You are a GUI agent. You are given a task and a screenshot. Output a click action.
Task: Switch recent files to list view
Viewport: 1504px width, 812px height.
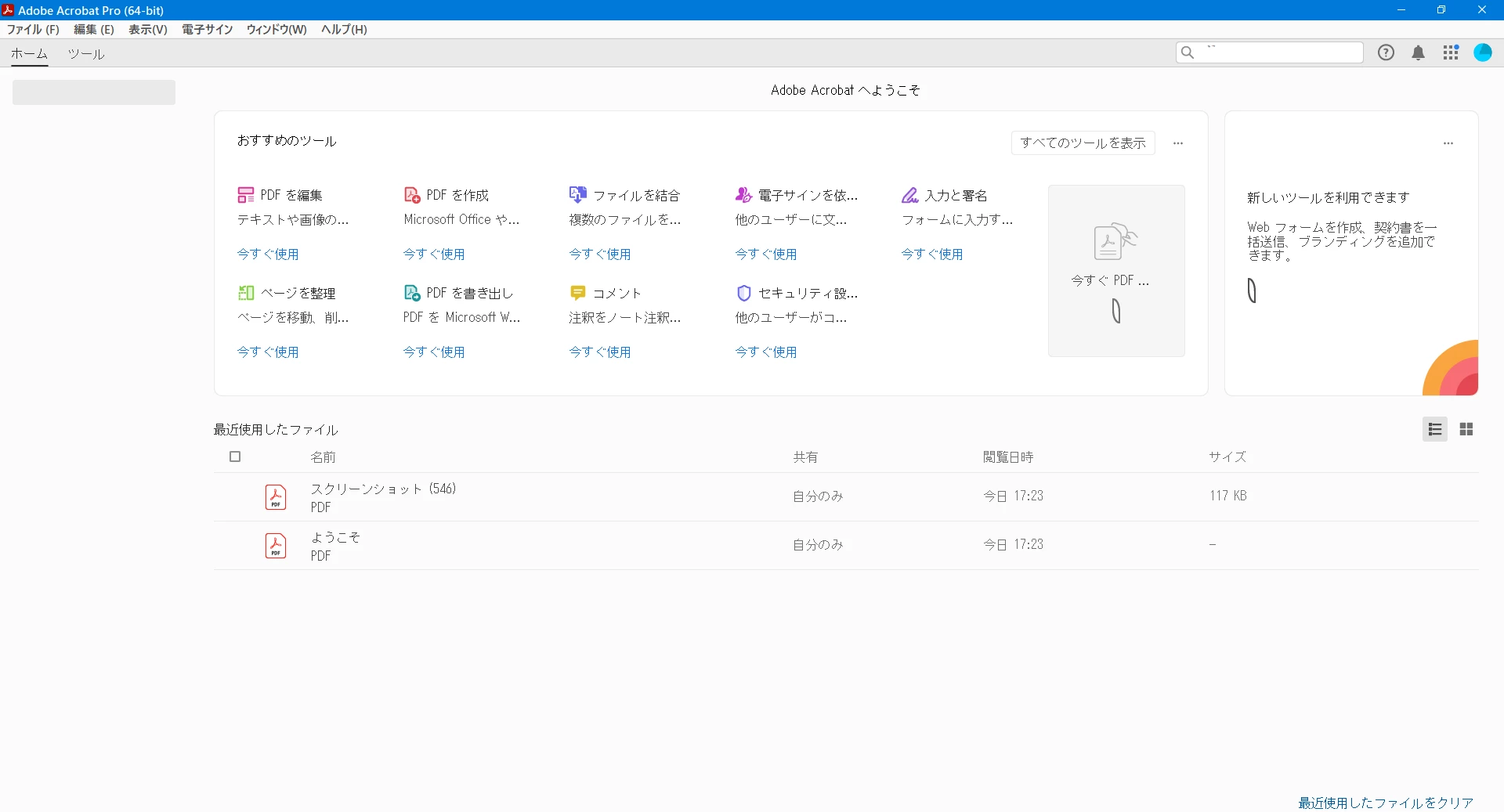pyautogui.click(x=1435, y=429)
